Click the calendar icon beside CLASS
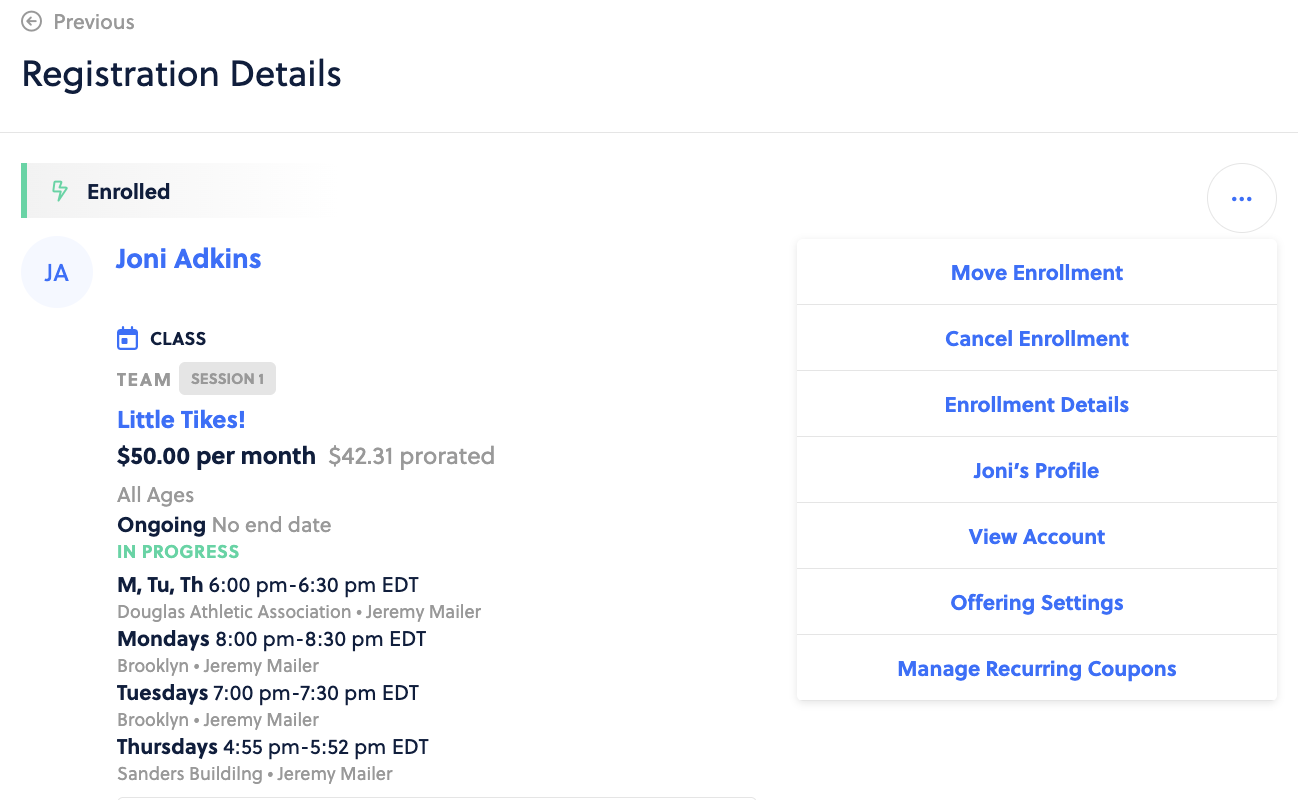 coord(127,338)
